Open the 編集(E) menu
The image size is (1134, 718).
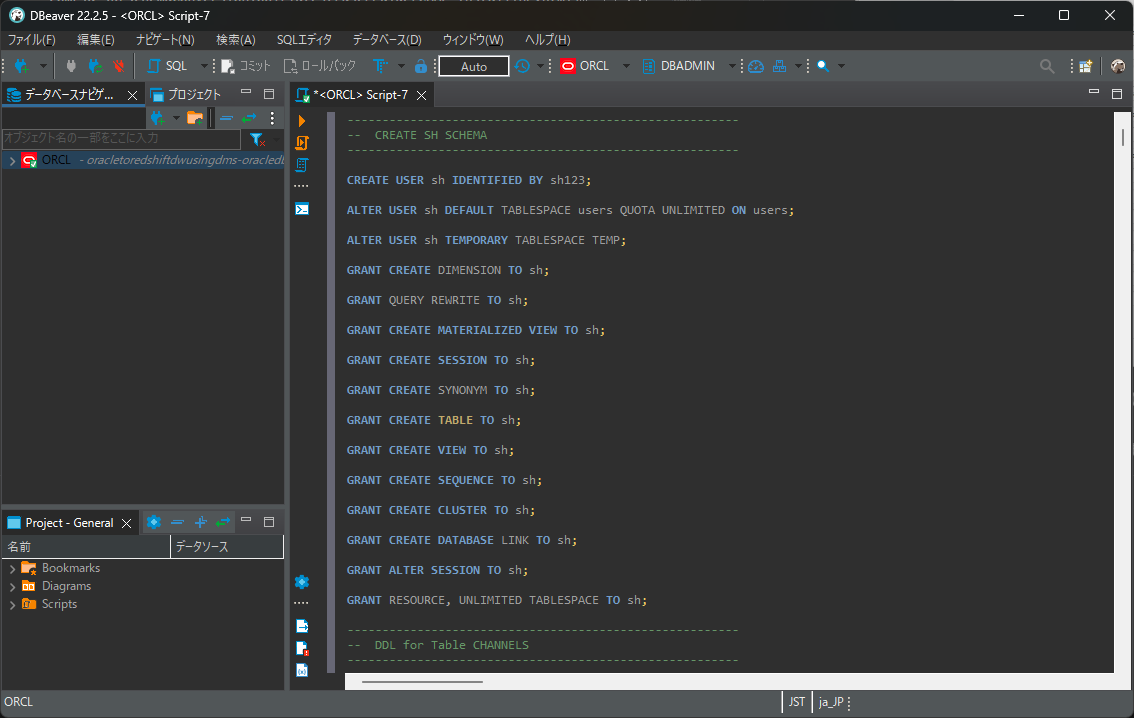95,40
